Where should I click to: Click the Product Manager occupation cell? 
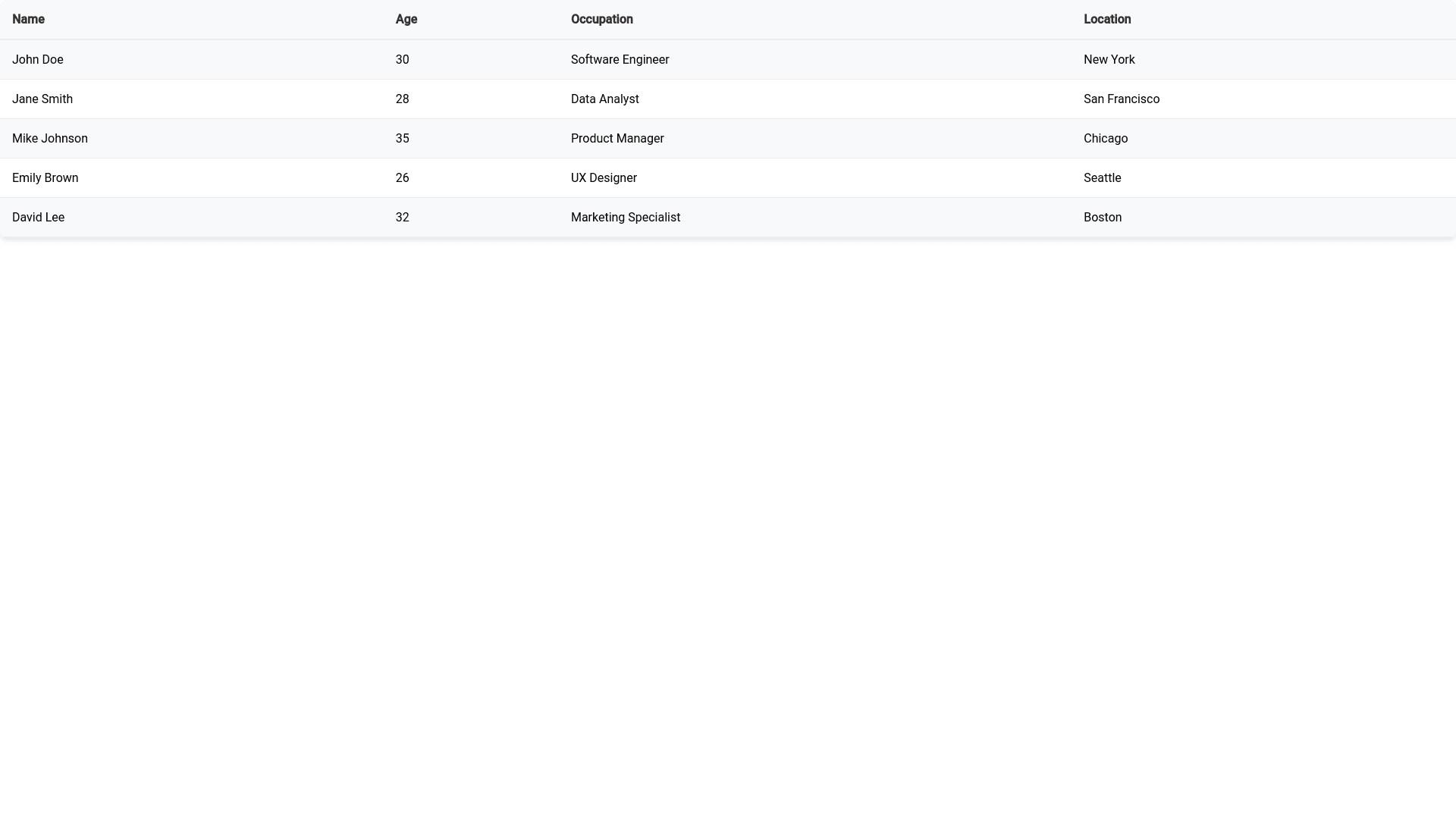click(x=617, y=139)
